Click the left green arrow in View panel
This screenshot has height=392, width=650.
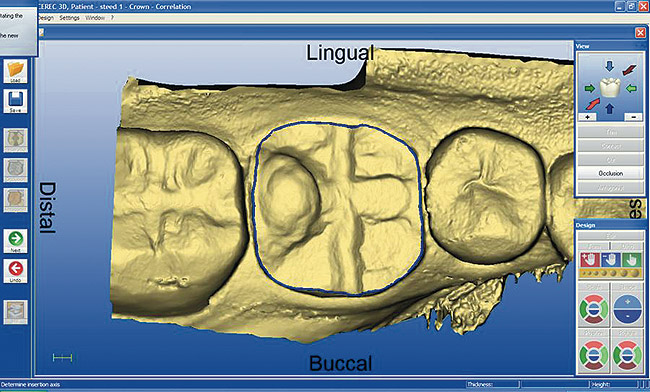pos(589,88)
